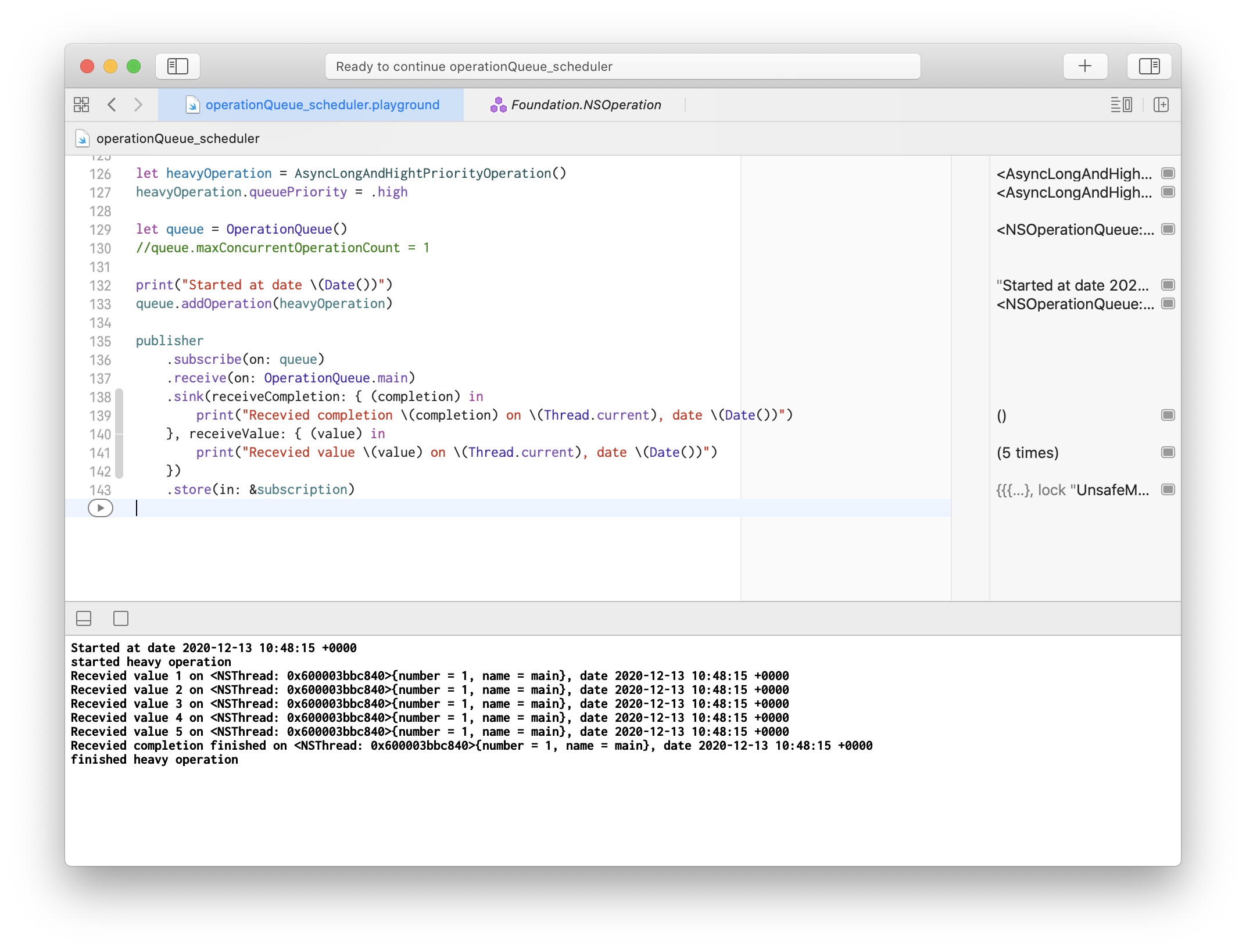Click the .store(in: &subscription) code line
Screen dimensions: 1246x952
(x=260, y=489)
